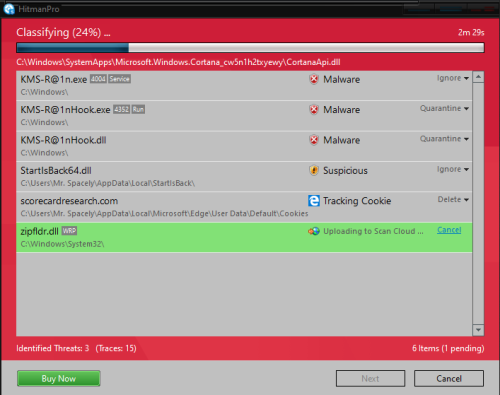Click the Malware label for KMS-R@1nHook.exe

pyautogui.click(x=342, y=110)
